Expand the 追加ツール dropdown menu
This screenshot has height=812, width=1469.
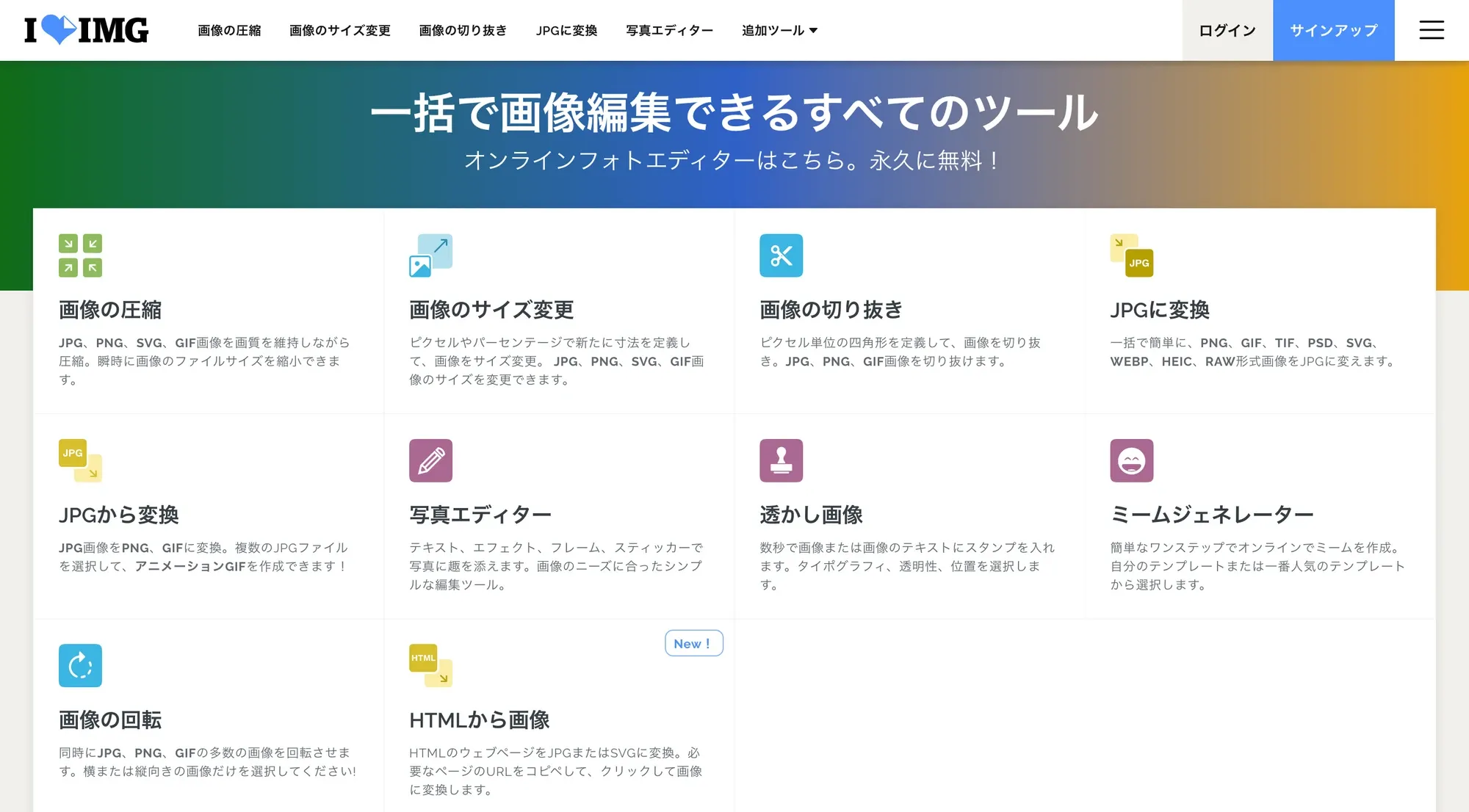[779, 30]
